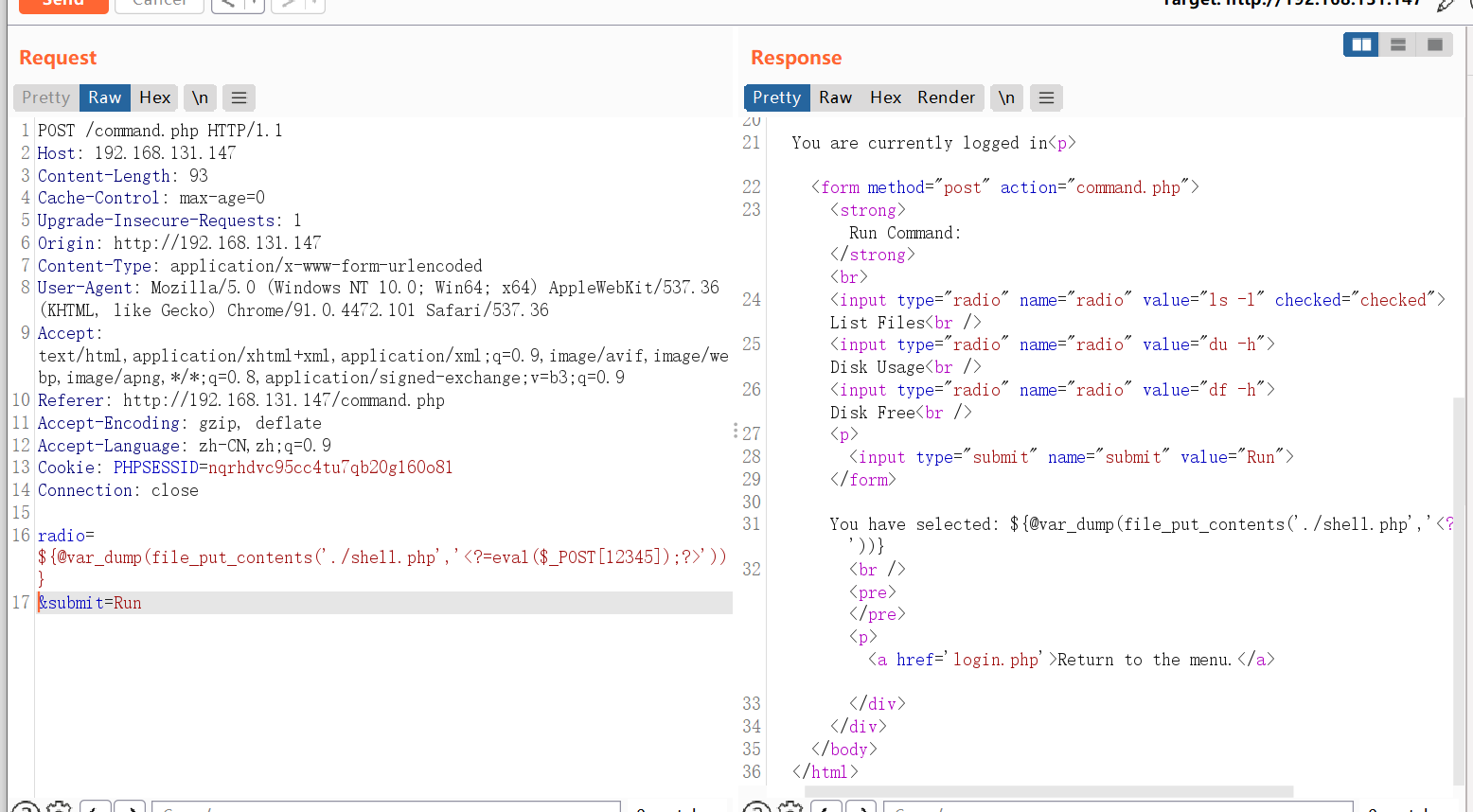Click Request search help icon
Screen dimensions: 1473x812
coord(26,807)
